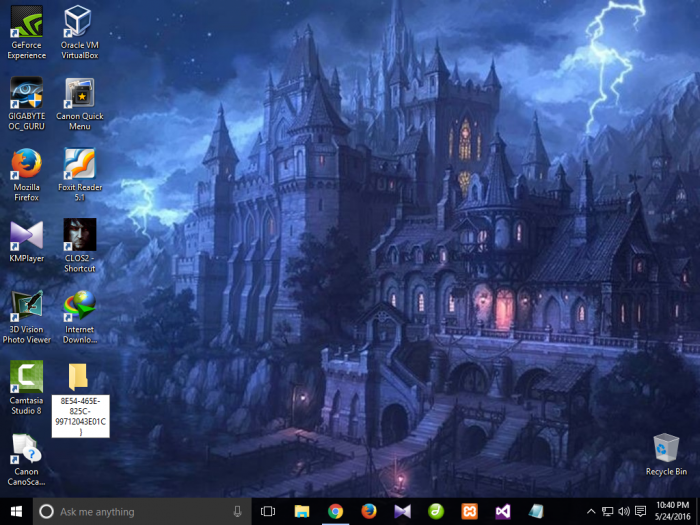Select the KMPlayer desktop shortcut

coord(26,241)
